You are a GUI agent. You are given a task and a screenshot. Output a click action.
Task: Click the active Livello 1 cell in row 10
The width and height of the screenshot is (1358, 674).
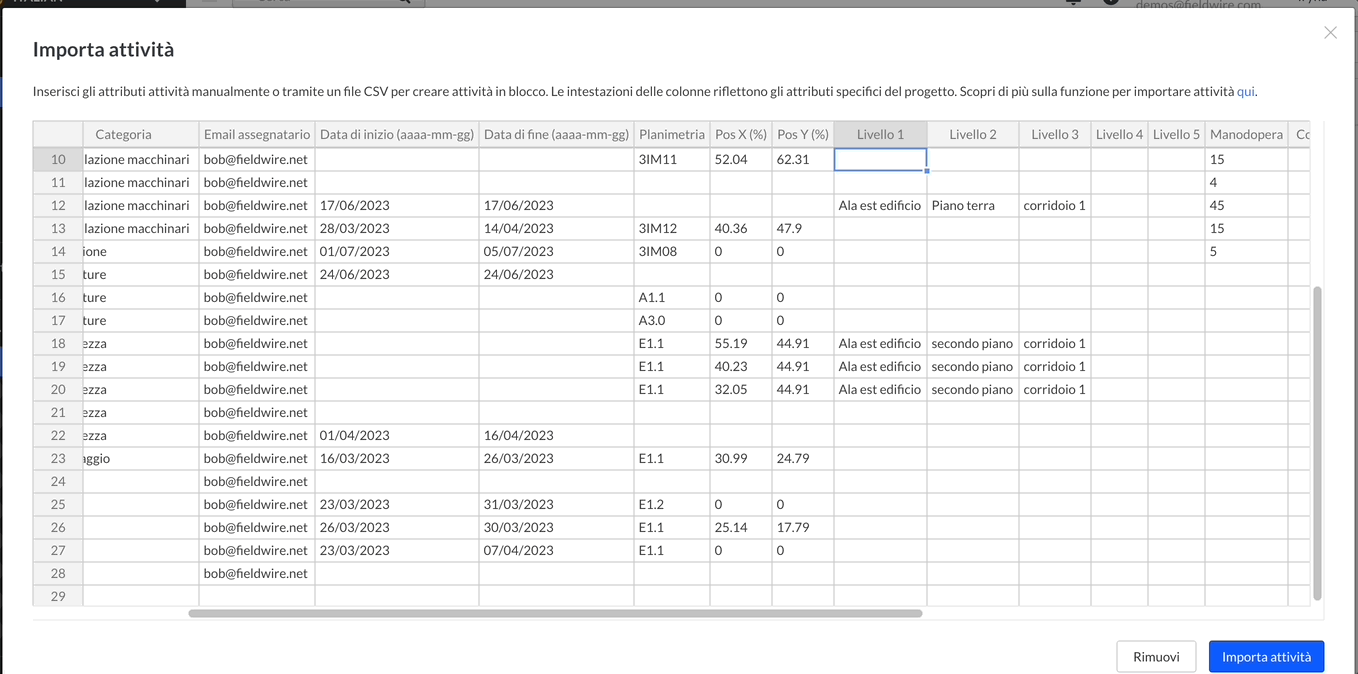click(880, 159)
